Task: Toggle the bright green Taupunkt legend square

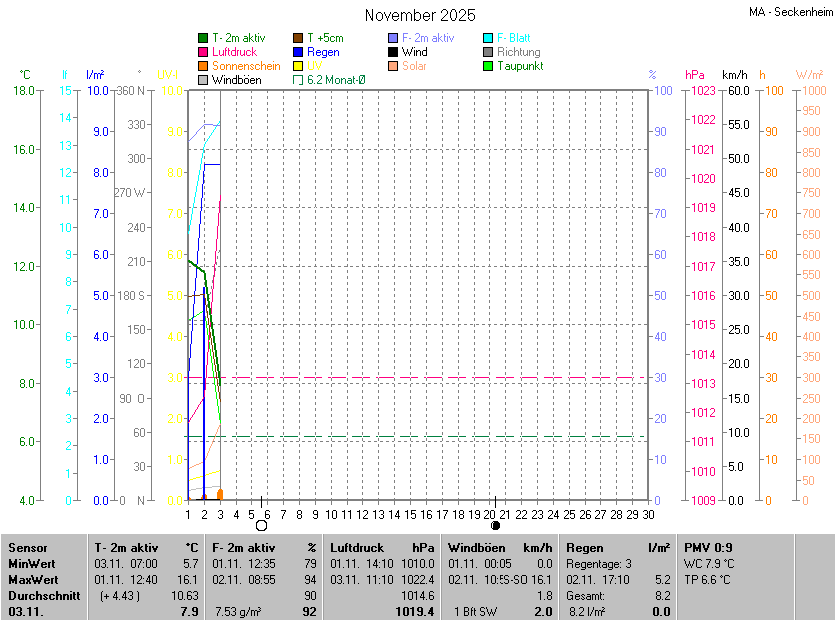Action: (x=488, y=66)
